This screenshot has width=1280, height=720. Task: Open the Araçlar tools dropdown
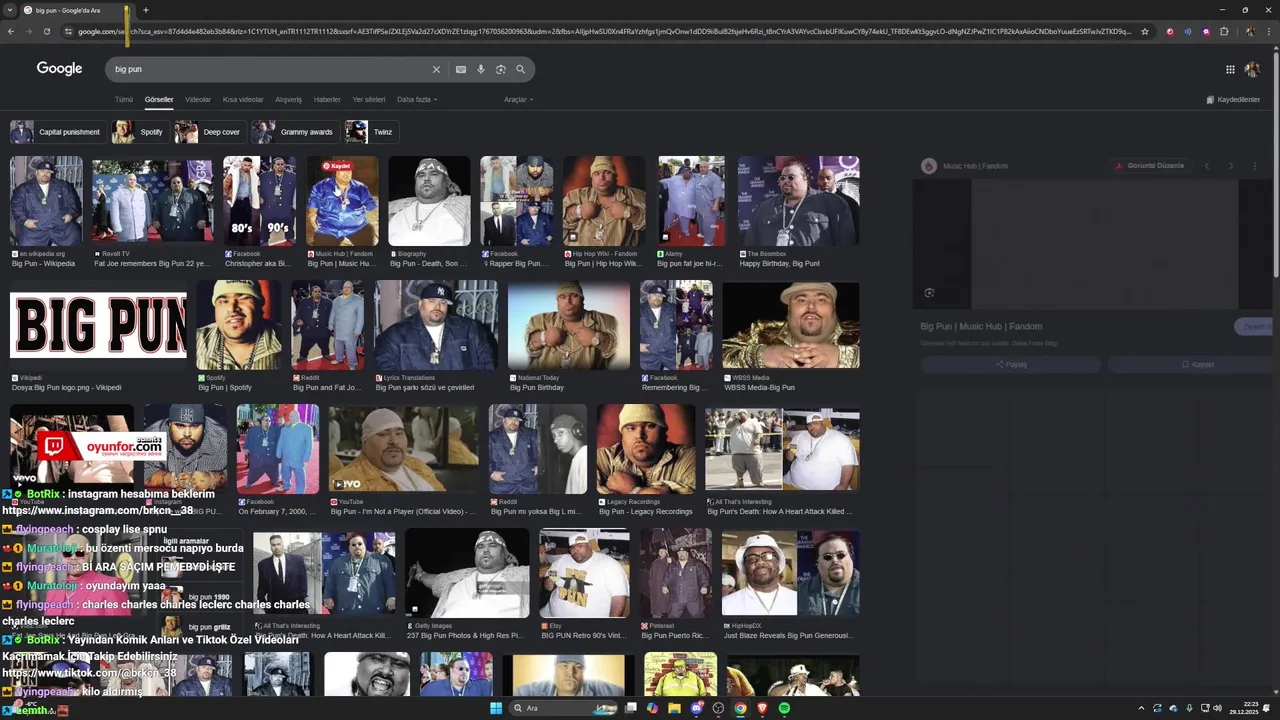(518, 100)
